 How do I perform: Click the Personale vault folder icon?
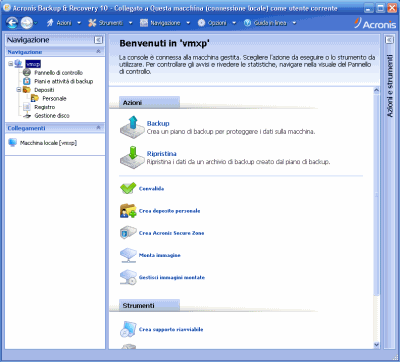(x=35, y=98)
